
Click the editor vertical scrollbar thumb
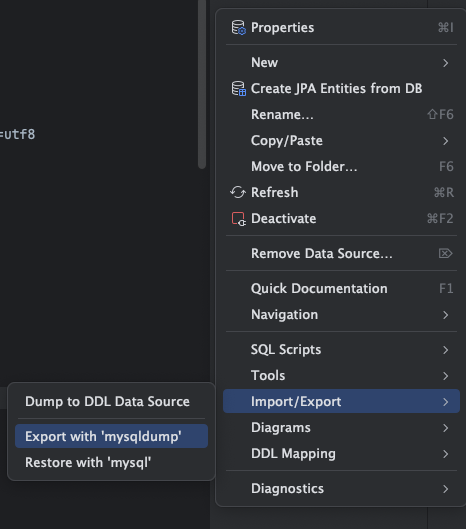202,84
